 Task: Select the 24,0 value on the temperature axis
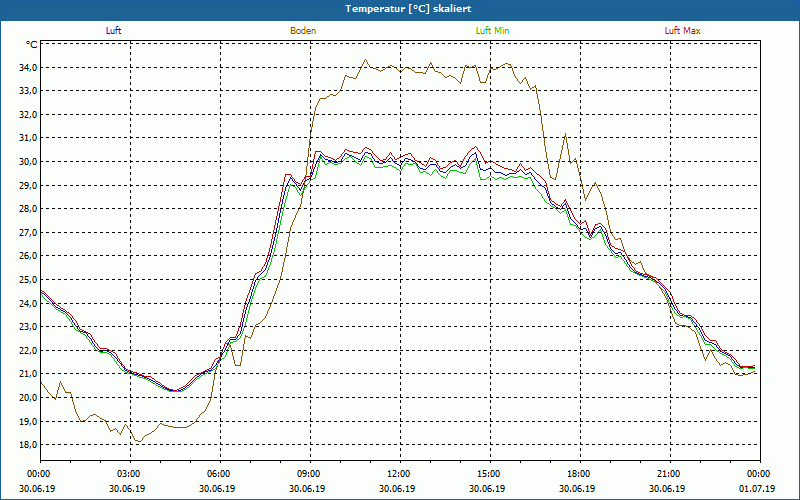28,304
